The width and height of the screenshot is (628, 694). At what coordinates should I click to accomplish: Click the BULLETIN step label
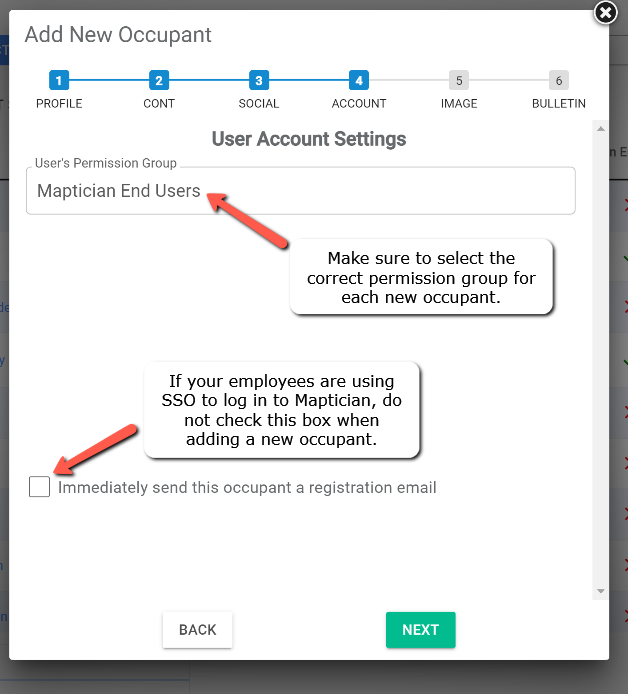coord(559,104)
